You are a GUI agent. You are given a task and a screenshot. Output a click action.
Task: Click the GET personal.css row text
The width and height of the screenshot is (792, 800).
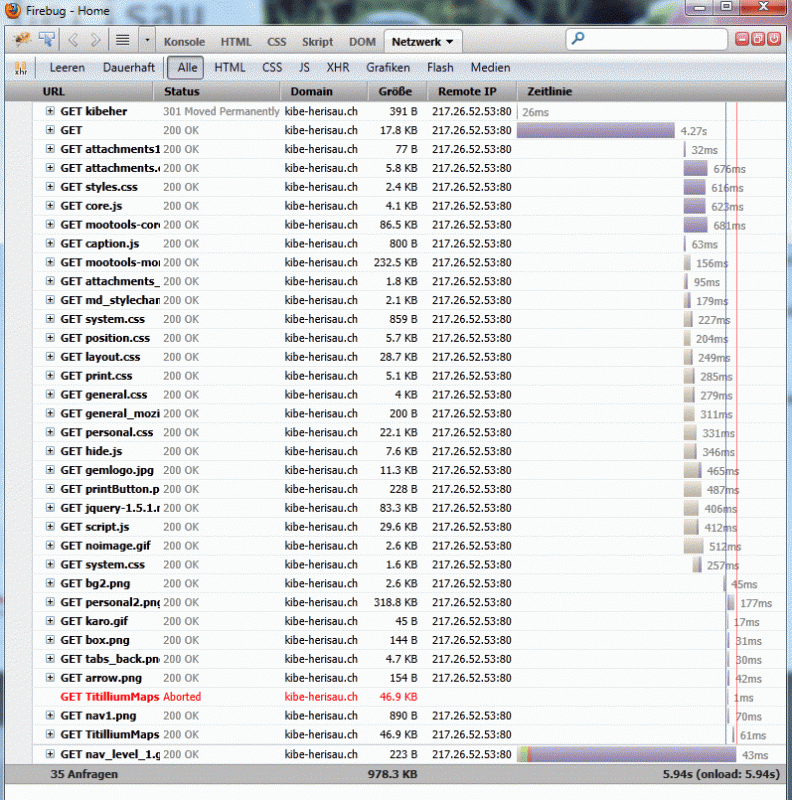(107, 432)
